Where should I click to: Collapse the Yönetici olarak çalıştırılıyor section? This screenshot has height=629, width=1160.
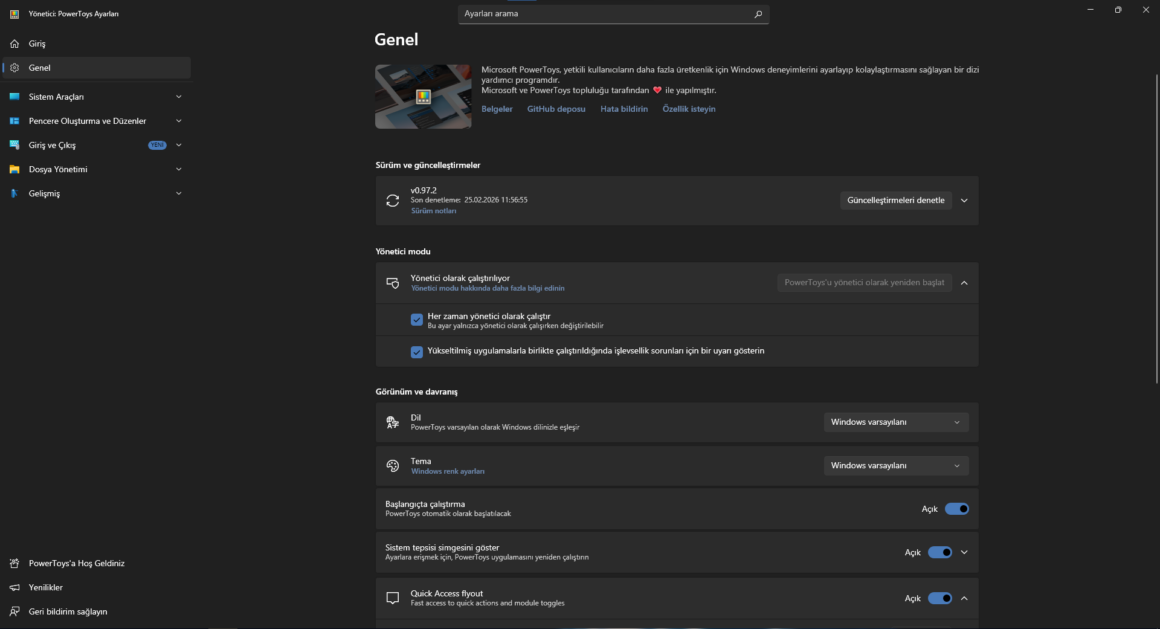pos(964,283)
